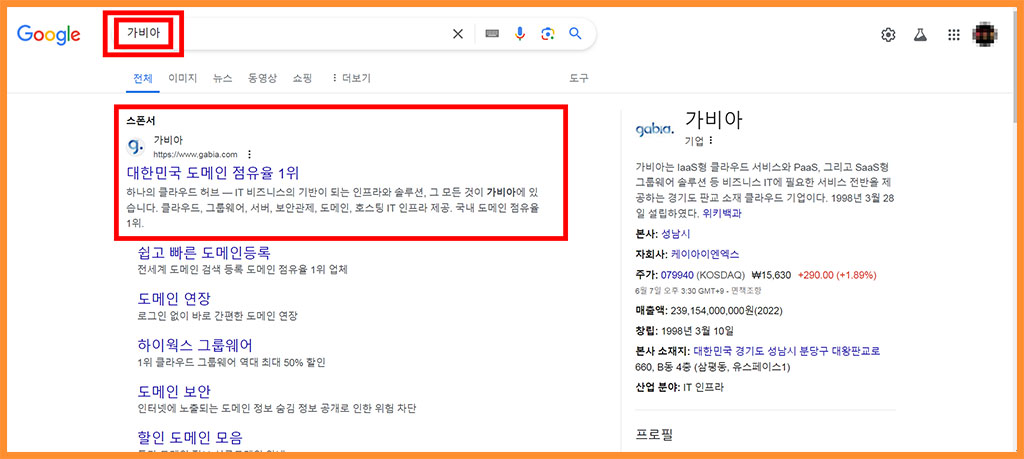Image resolution: width=1024 pixels, height=459 pixels.
Task: Click the 성남시 headquarters link
Action: [x=675, y=234]
